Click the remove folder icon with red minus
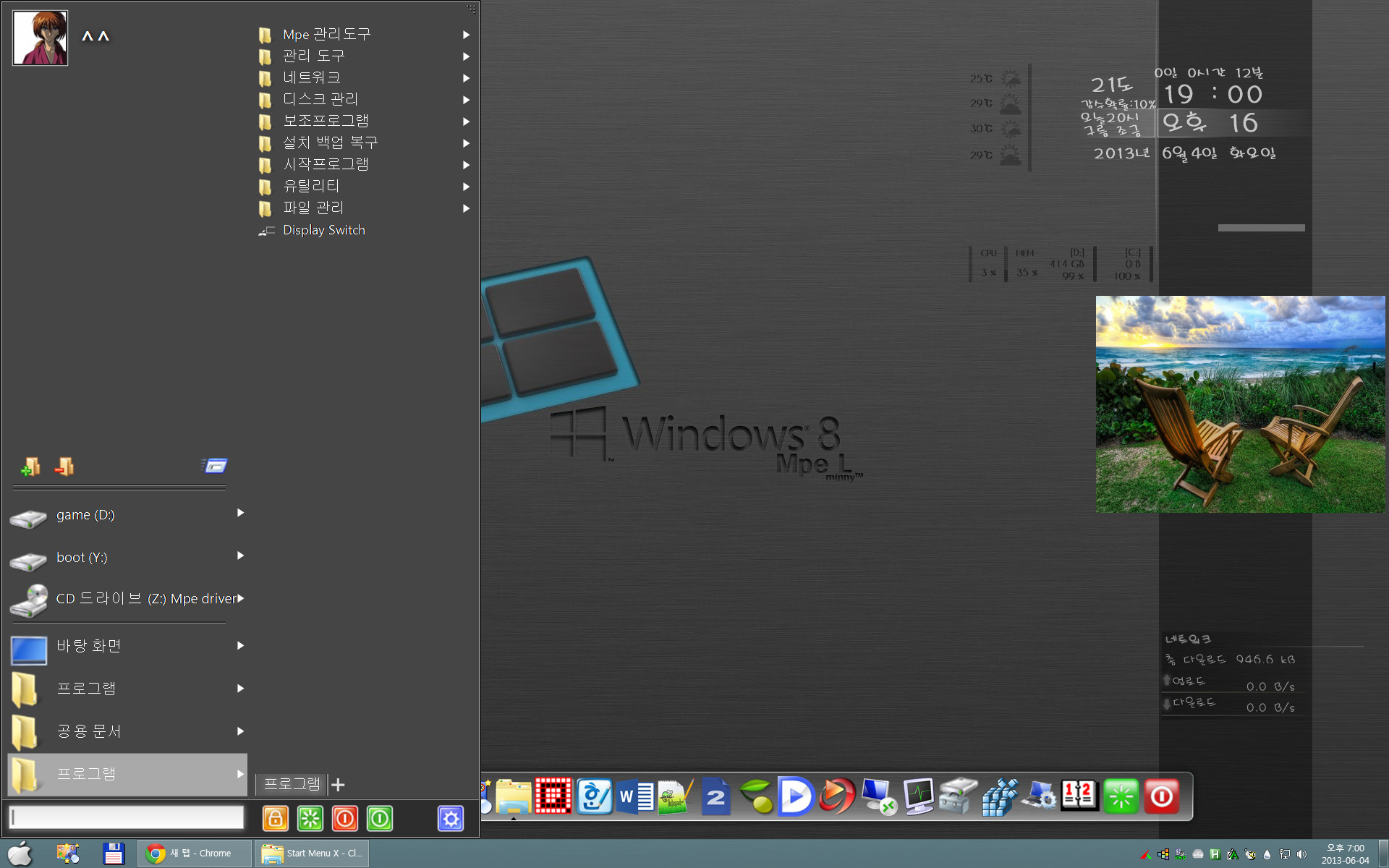The height and width of the screenshot is (868, 1389). point(64,467)
